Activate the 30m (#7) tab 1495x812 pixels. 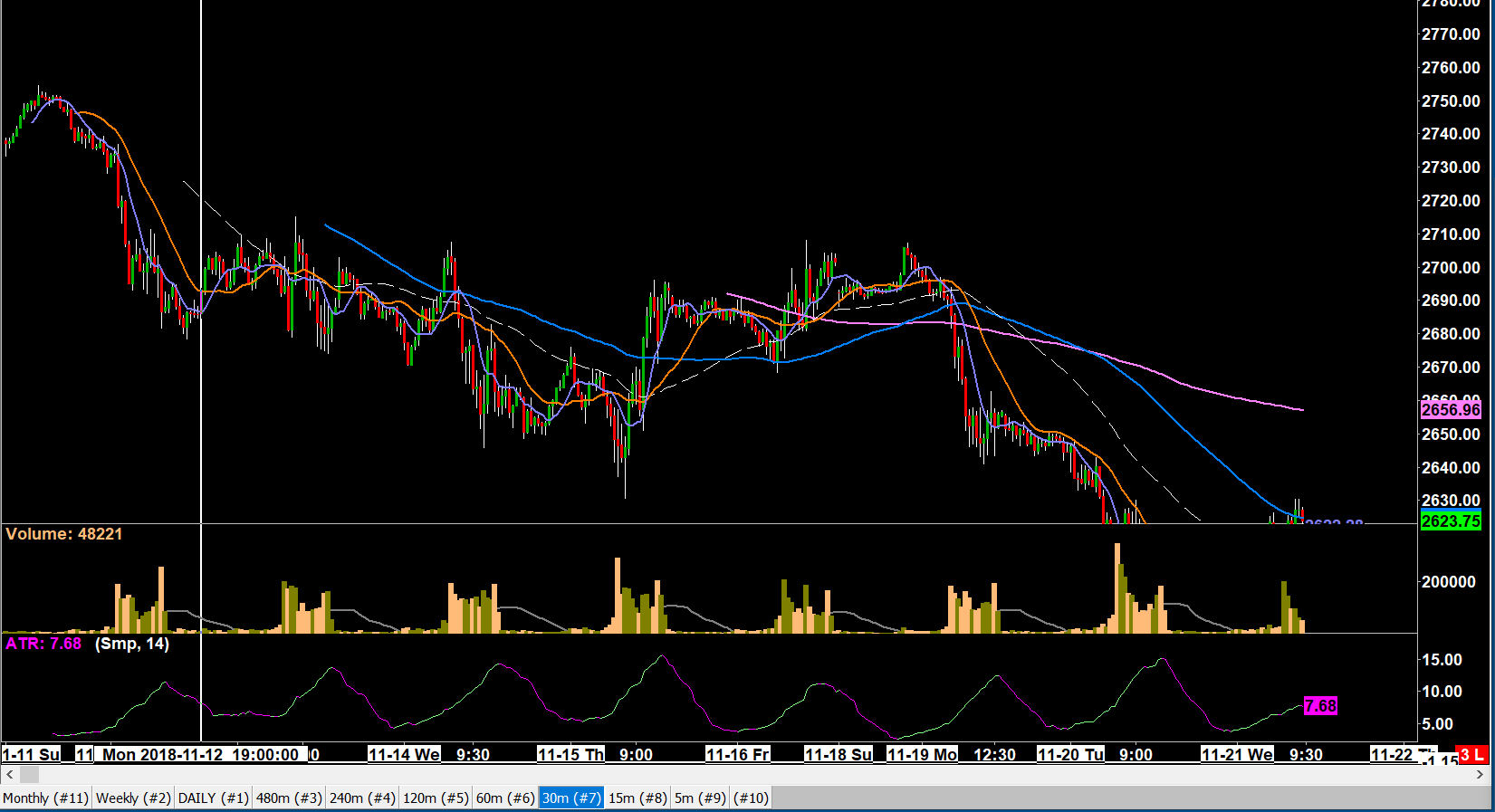click(x=571, y=798)
